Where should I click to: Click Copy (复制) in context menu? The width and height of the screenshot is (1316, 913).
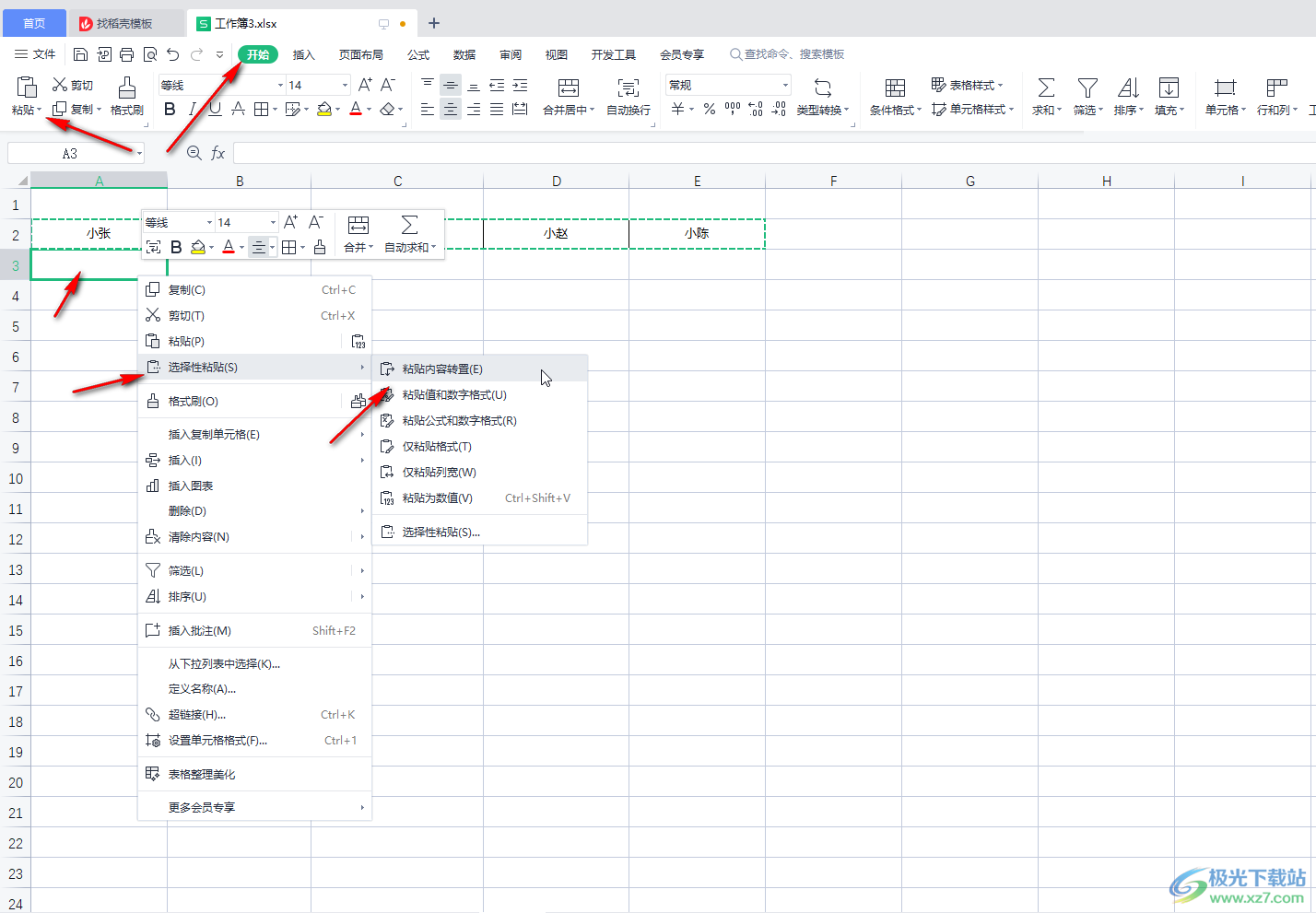point(254,290)
